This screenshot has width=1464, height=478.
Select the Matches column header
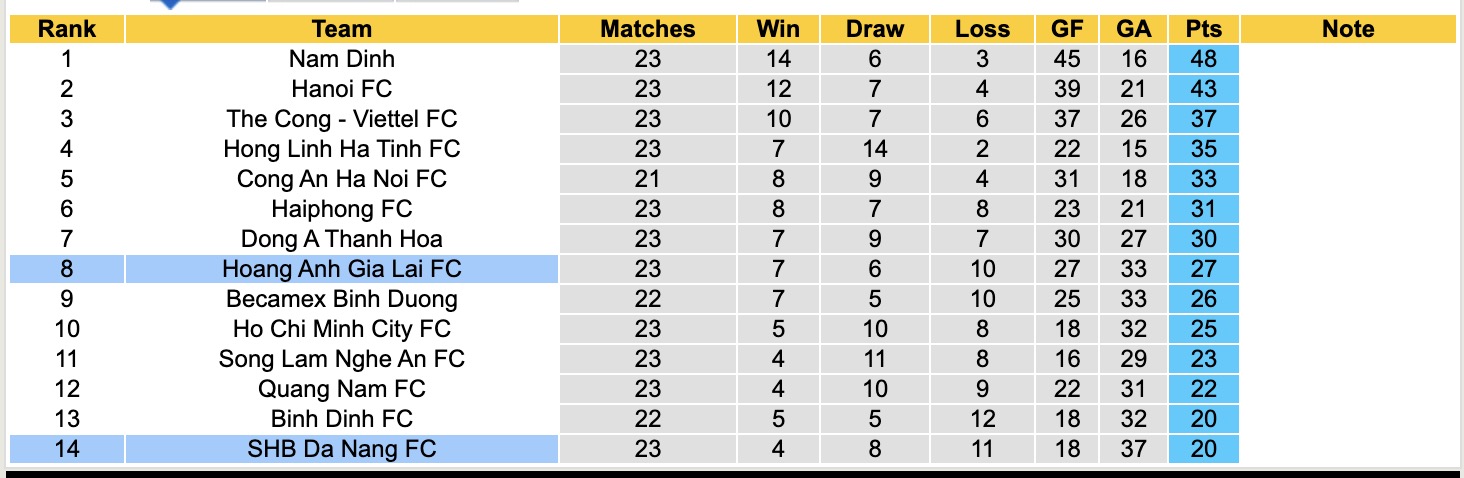[647, 29]
